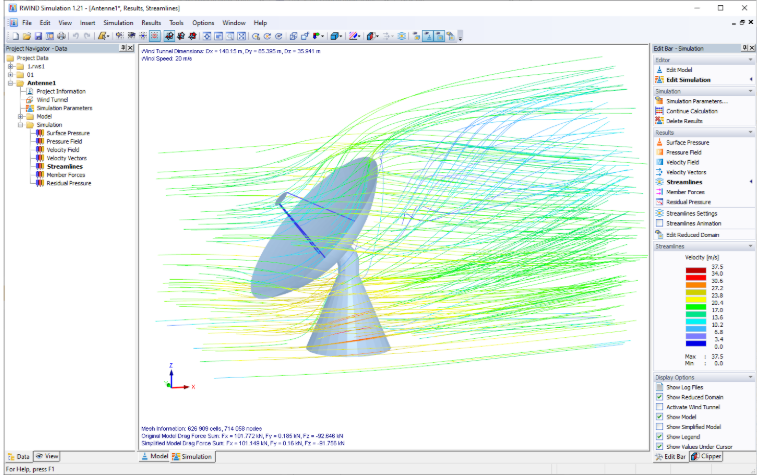Toggle the Show Reduced Domain checkbox
This screenshot has height=475, width=760.
(x=659, y=397)
